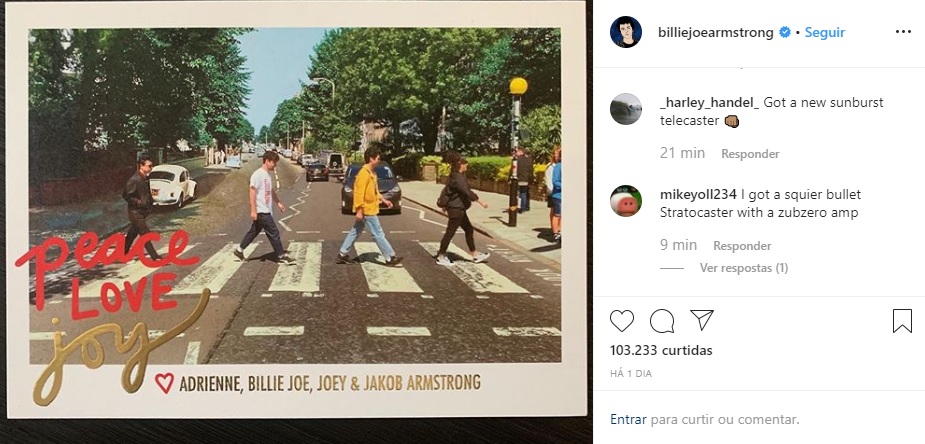Expand Ver respostas (1) replies
The width and height of the screenshot is (925, 444).
(744, 268)
